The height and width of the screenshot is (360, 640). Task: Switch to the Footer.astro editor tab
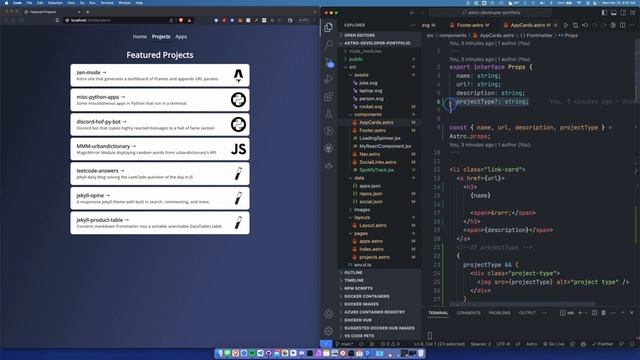tap(470, 25)
